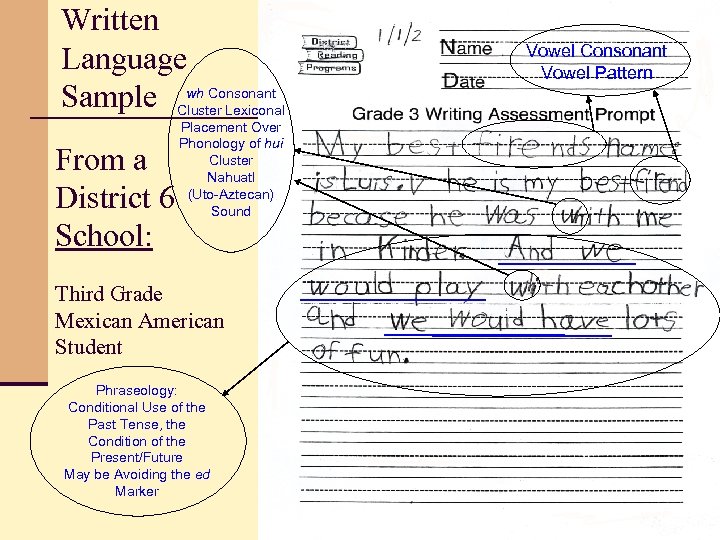
Task: Select the 'wh Consonant Cluster' callout oval
Action: click(231, 151)
